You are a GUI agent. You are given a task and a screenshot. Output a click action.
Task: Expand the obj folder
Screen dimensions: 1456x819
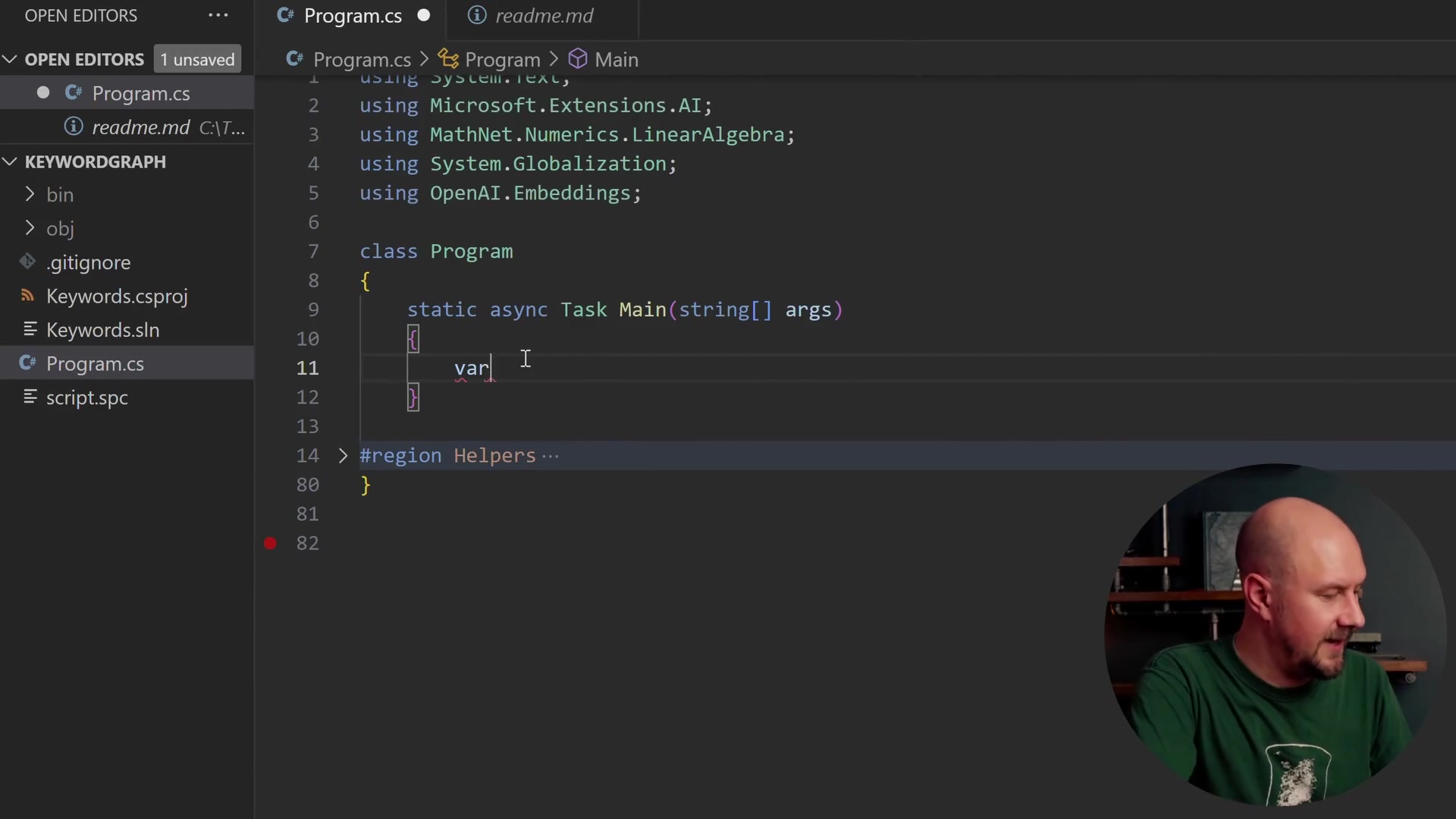(x=30, y=229)
